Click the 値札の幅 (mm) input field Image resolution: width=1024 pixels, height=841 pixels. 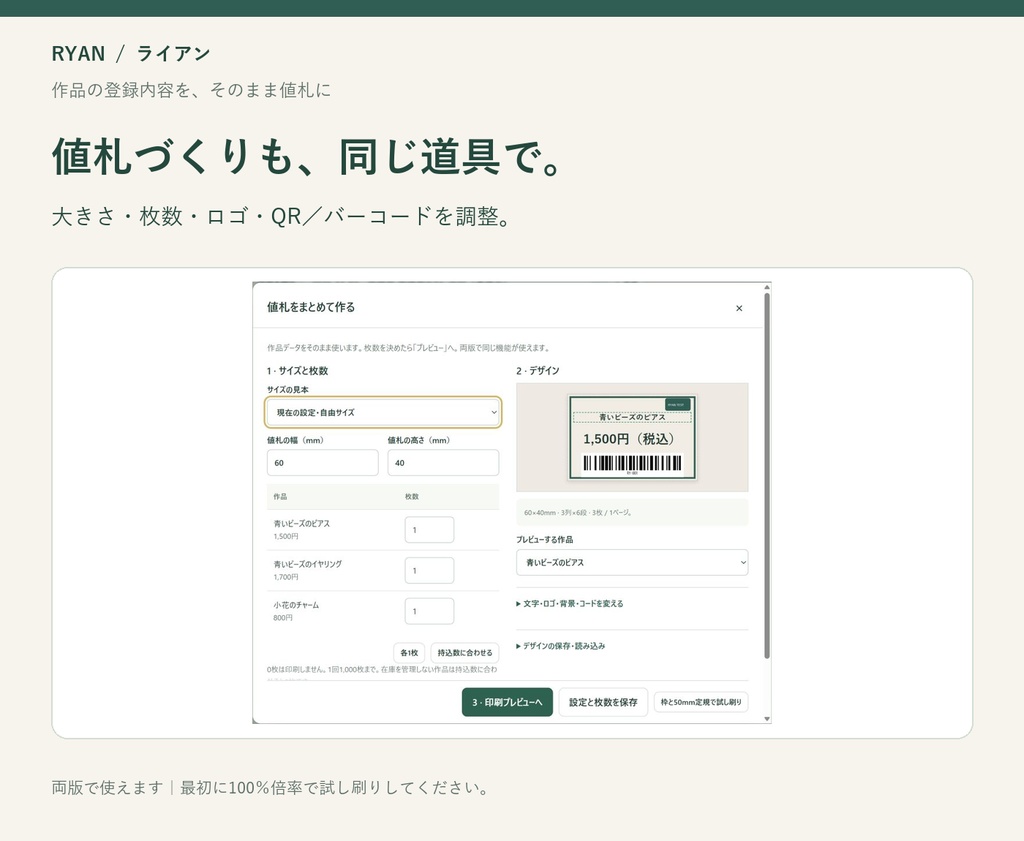click(x=323, y=462)
